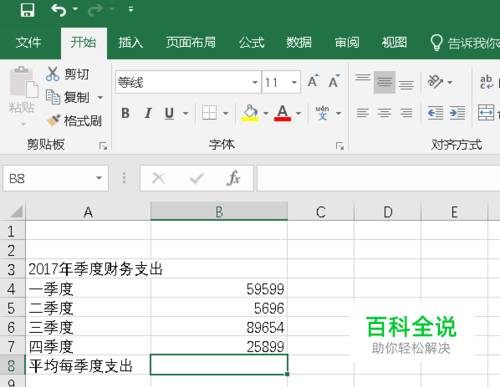Click the Decrease Indent icon
The height and width of the screenshot is (387, 500).
(435, 113)
